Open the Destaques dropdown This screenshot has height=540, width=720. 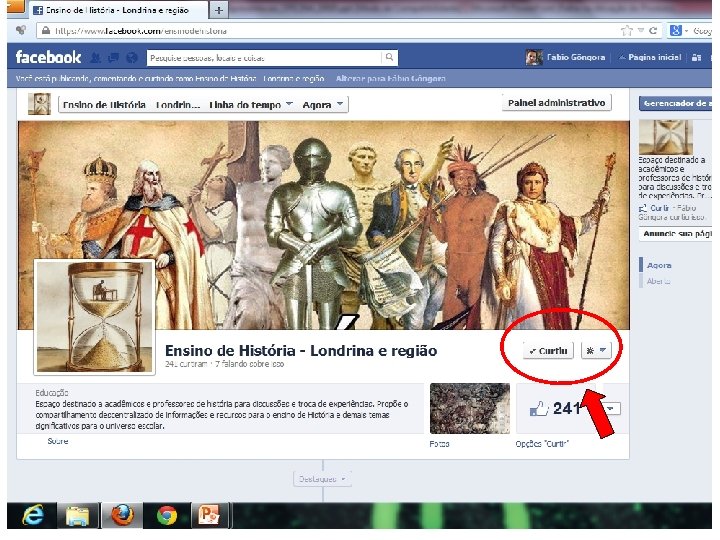coord(322,479)
